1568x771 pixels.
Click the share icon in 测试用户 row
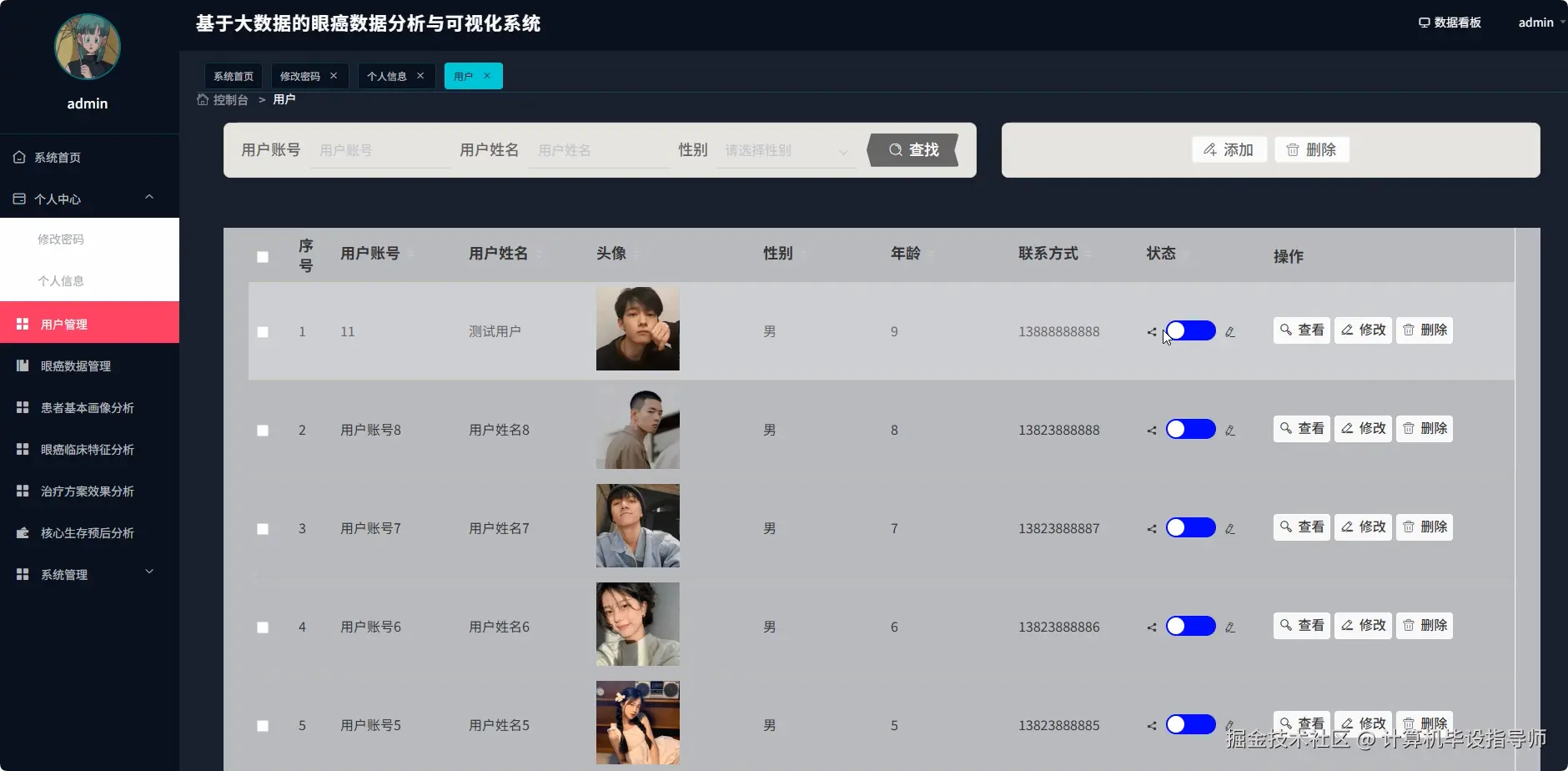coord(1152,332)
